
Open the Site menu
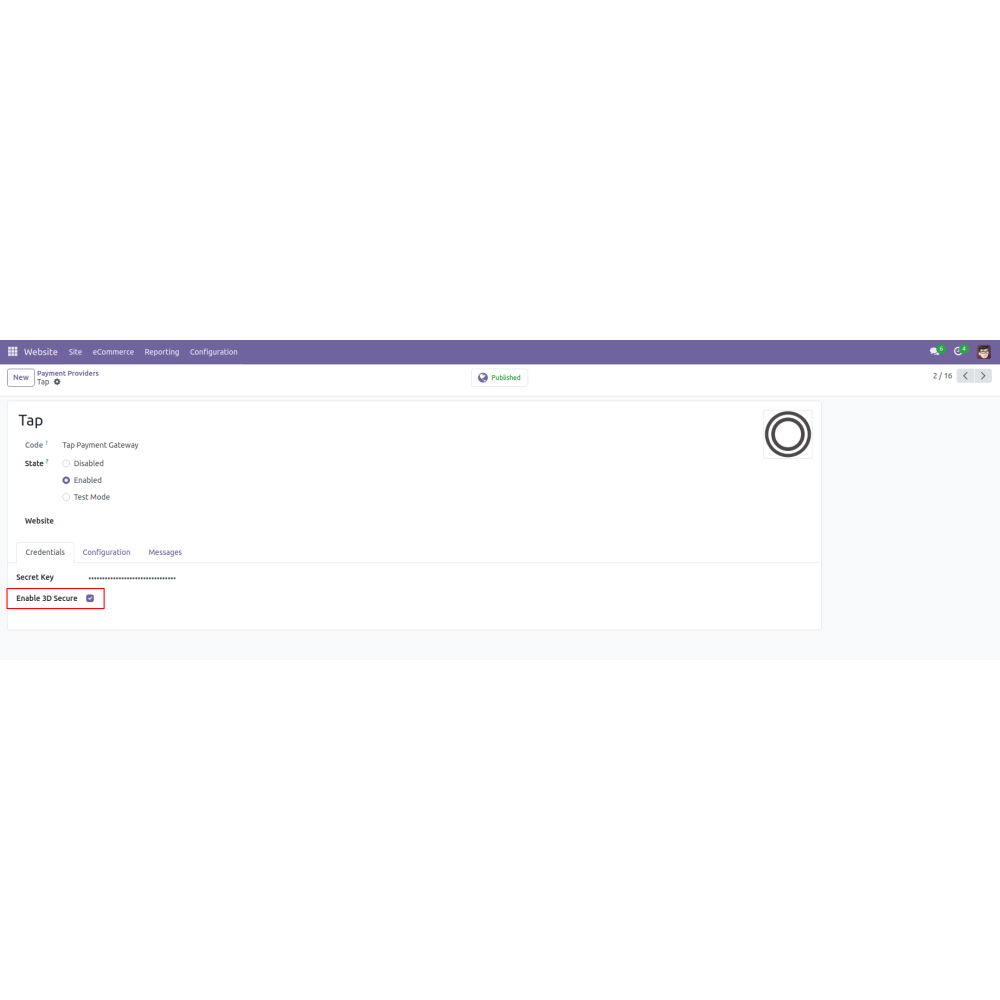75,352
